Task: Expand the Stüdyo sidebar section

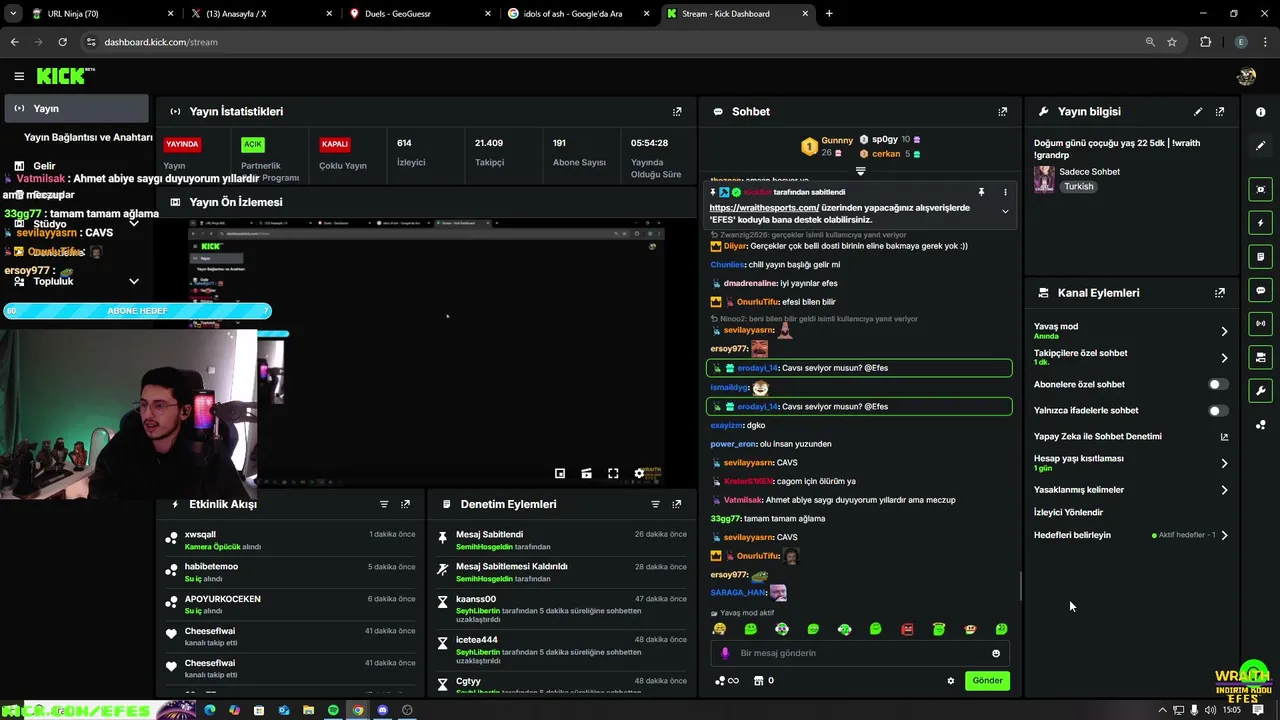Action: pos(134,224)
